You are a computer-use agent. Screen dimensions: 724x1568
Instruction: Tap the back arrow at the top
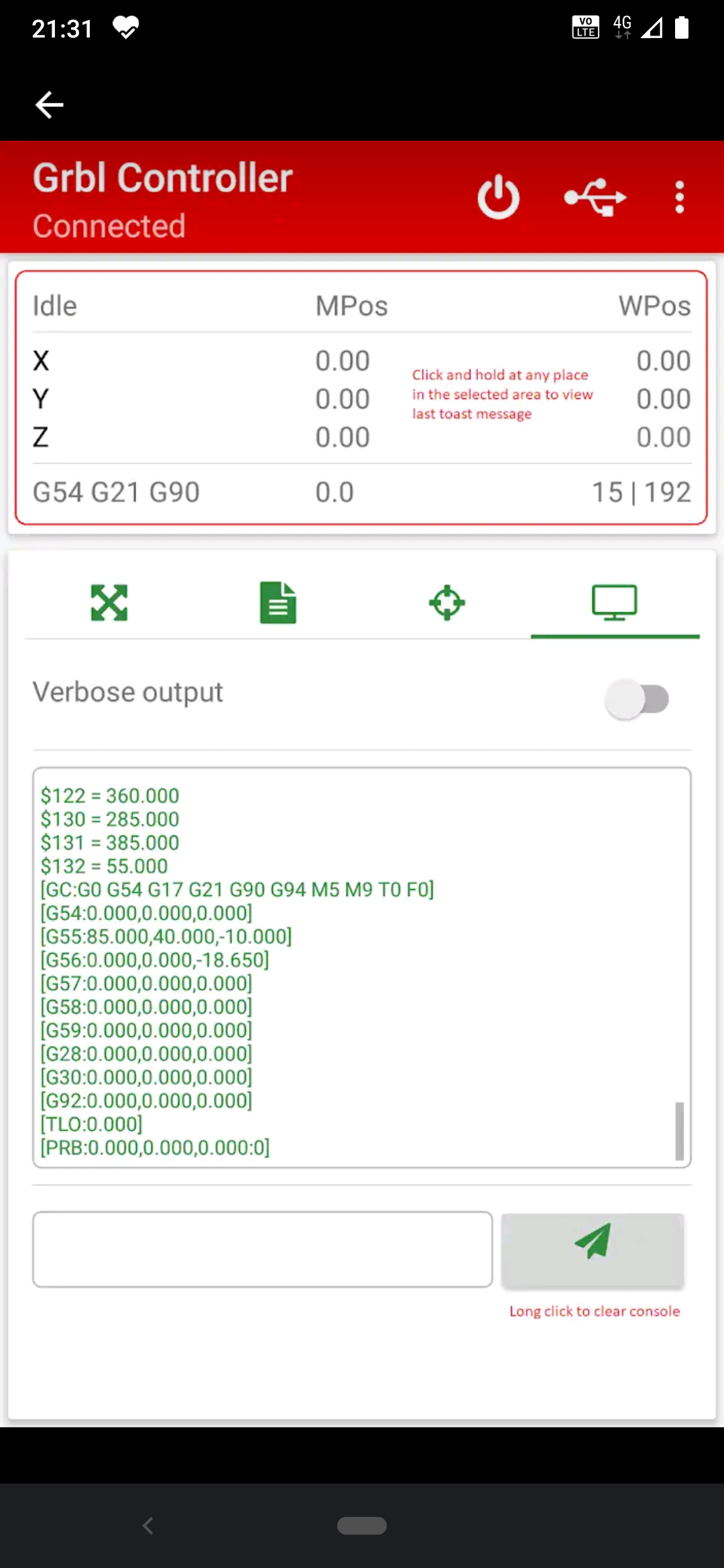pos(49,105)
